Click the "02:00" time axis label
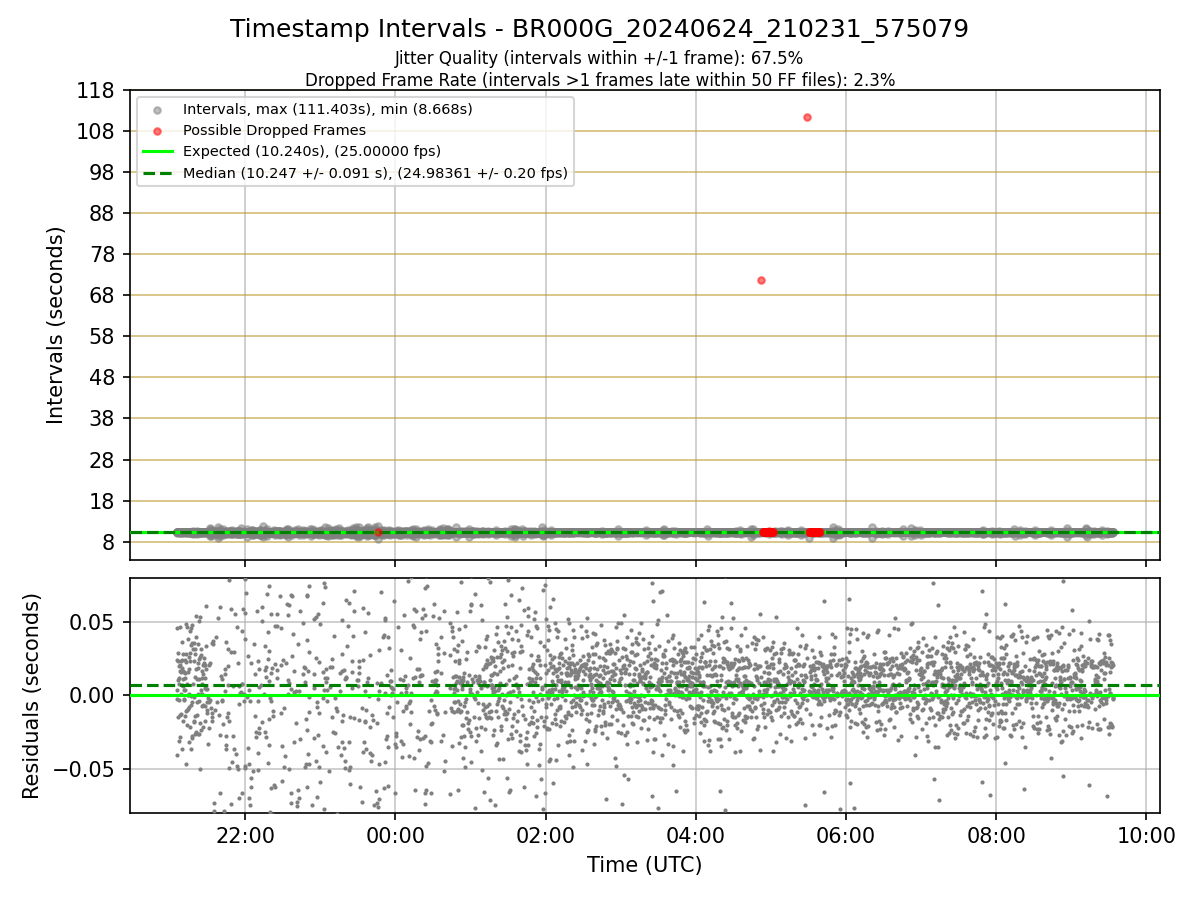The image size is (1200, 900). click(545, 836)
